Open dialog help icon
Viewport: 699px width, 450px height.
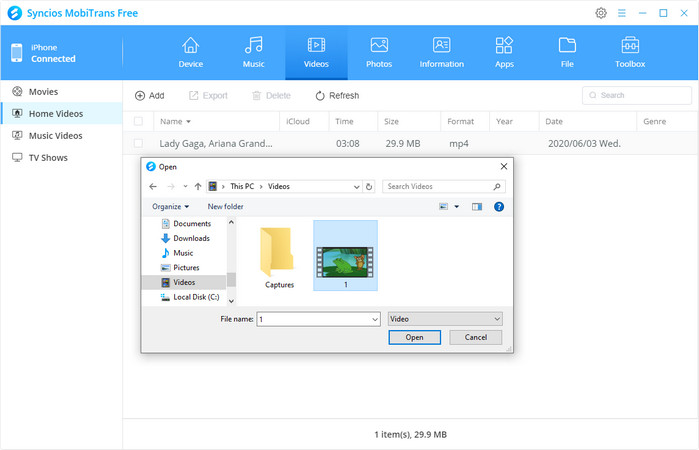[x=499, y=206]
